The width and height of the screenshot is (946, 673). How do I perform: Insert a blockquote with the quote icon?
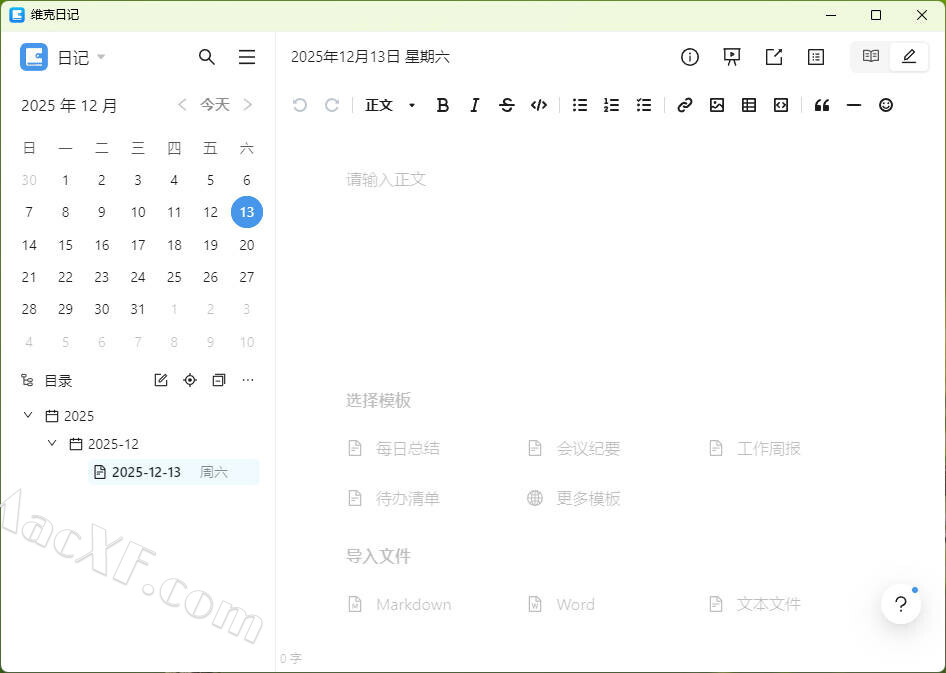(x=822, y=105)
